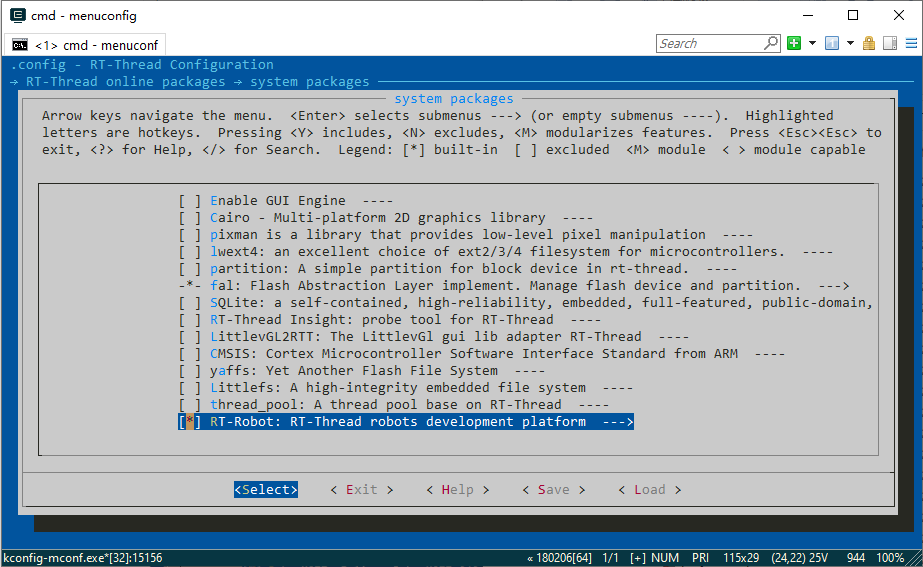Click the < Load > button

tap(650, 490)
